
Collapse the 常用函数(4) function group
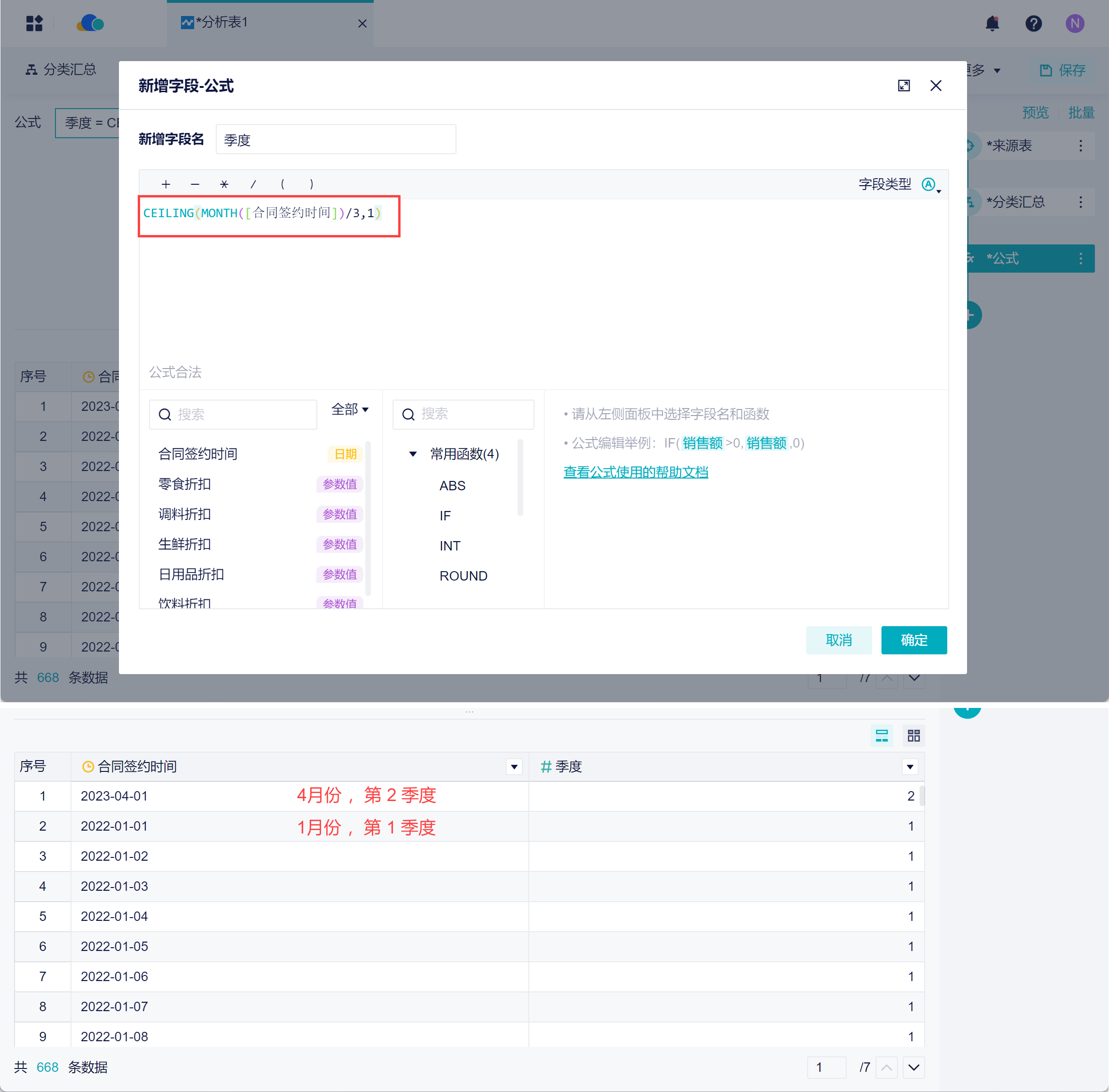pyautogui.click(x=413, y=454)
